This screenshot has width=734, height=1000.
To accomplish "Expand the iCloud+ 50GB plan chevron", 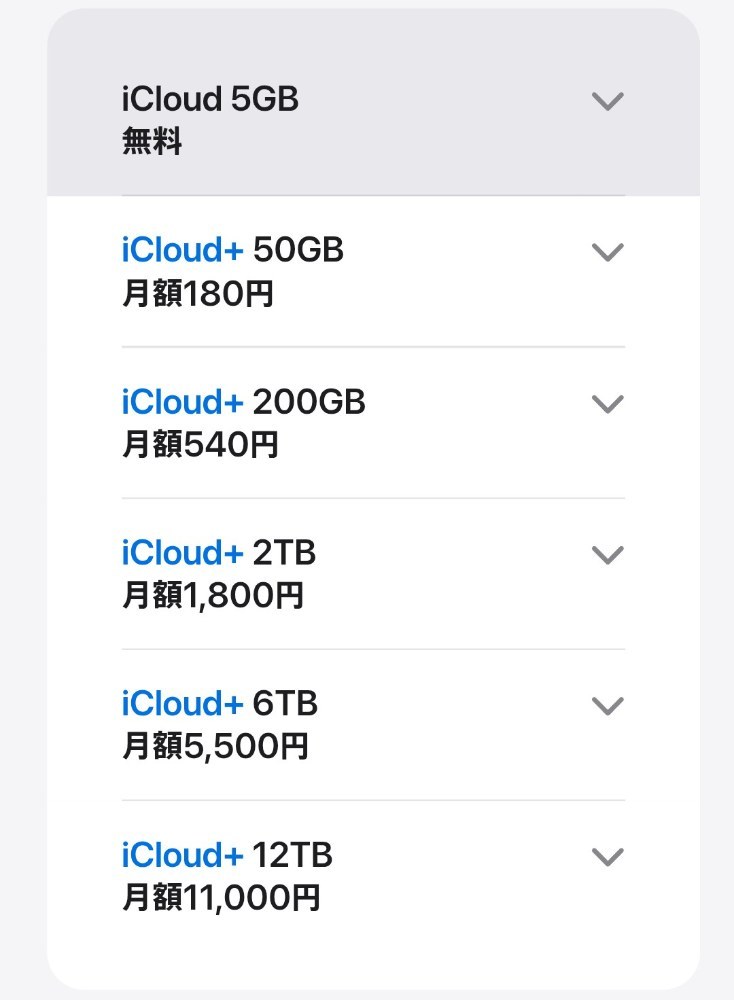I will (607, 252).
